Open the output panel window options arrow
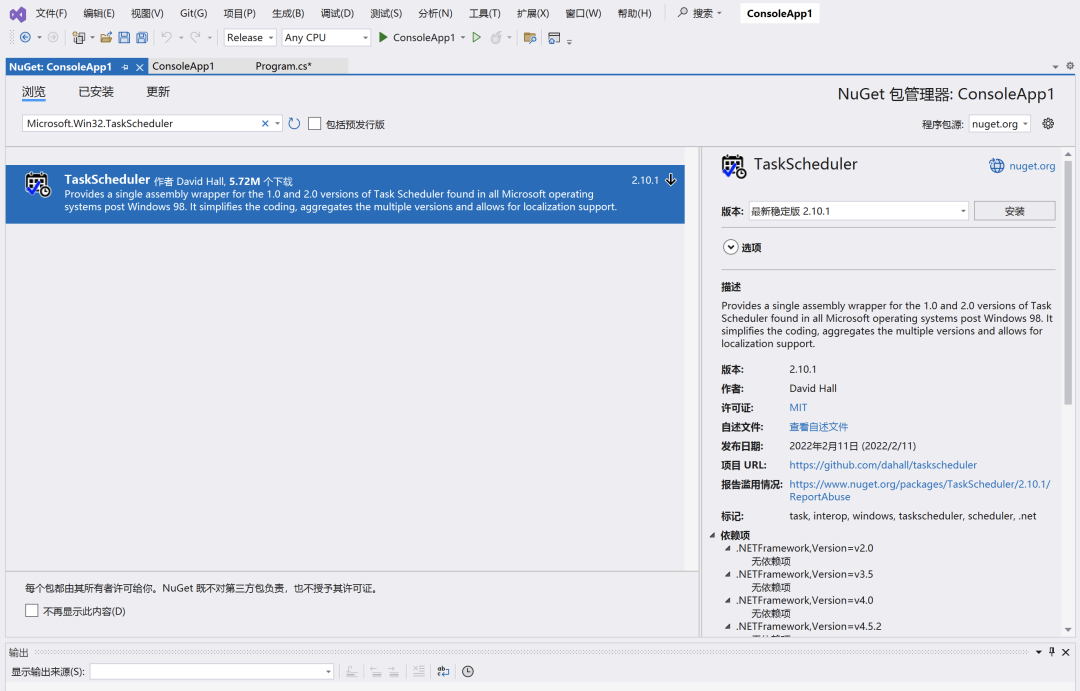 click(x=1039, y=652)
